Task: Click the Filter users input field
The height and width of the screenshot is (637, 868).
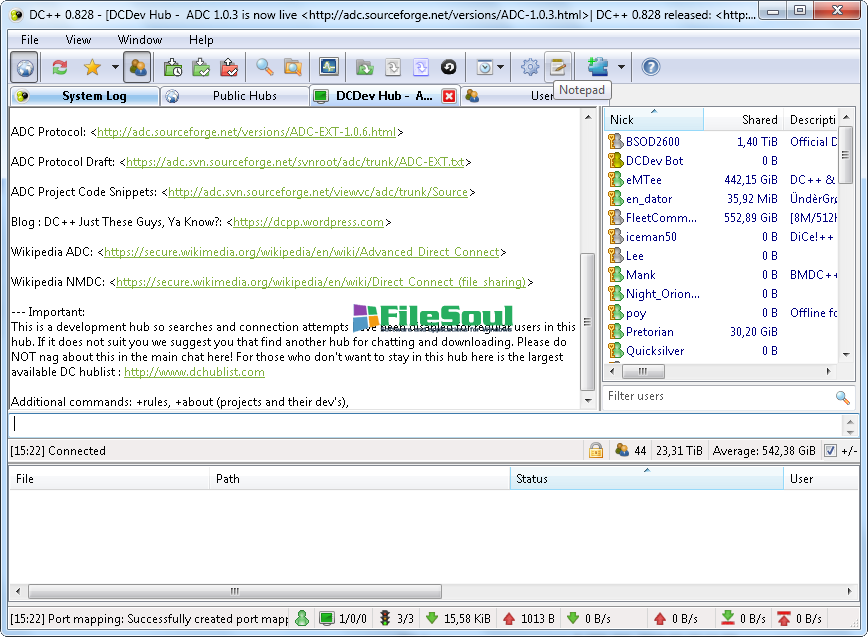Action: pos(719,396)
